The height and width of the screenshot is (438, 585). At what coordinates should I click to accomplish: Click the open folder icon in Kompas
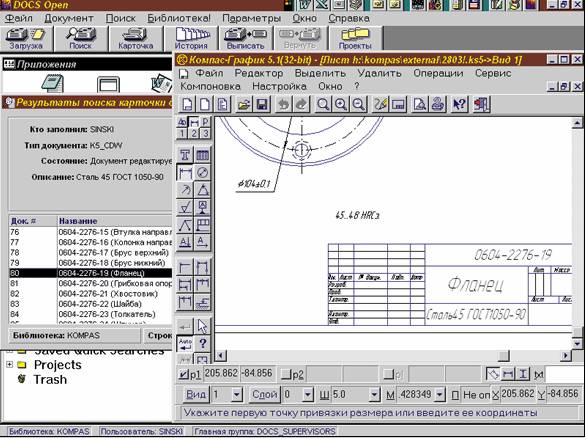(244, 104)
